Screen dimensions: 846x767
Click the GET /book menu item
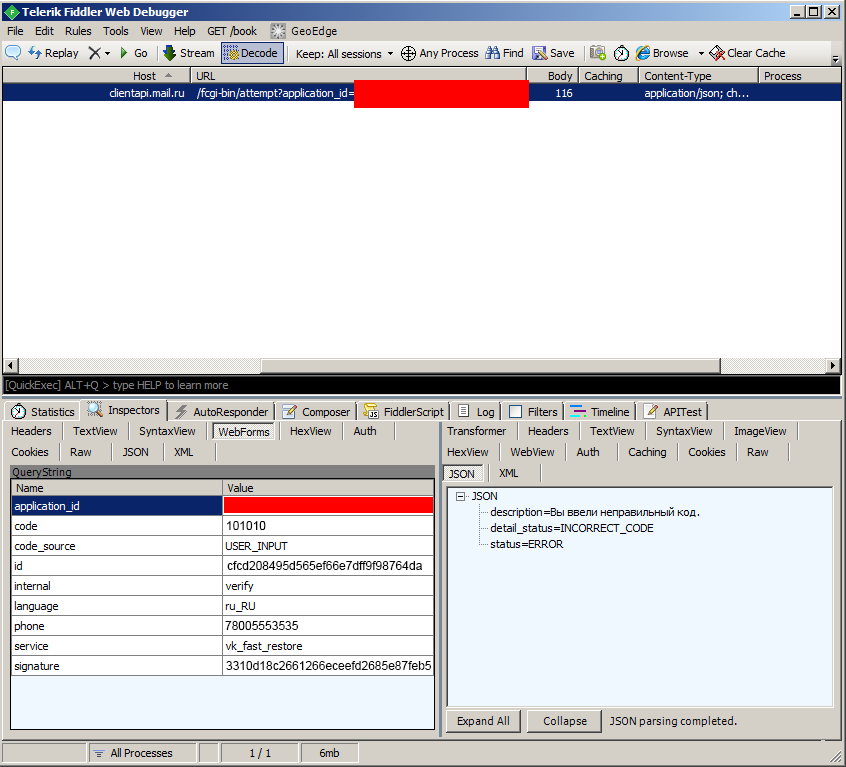[232, 31]
